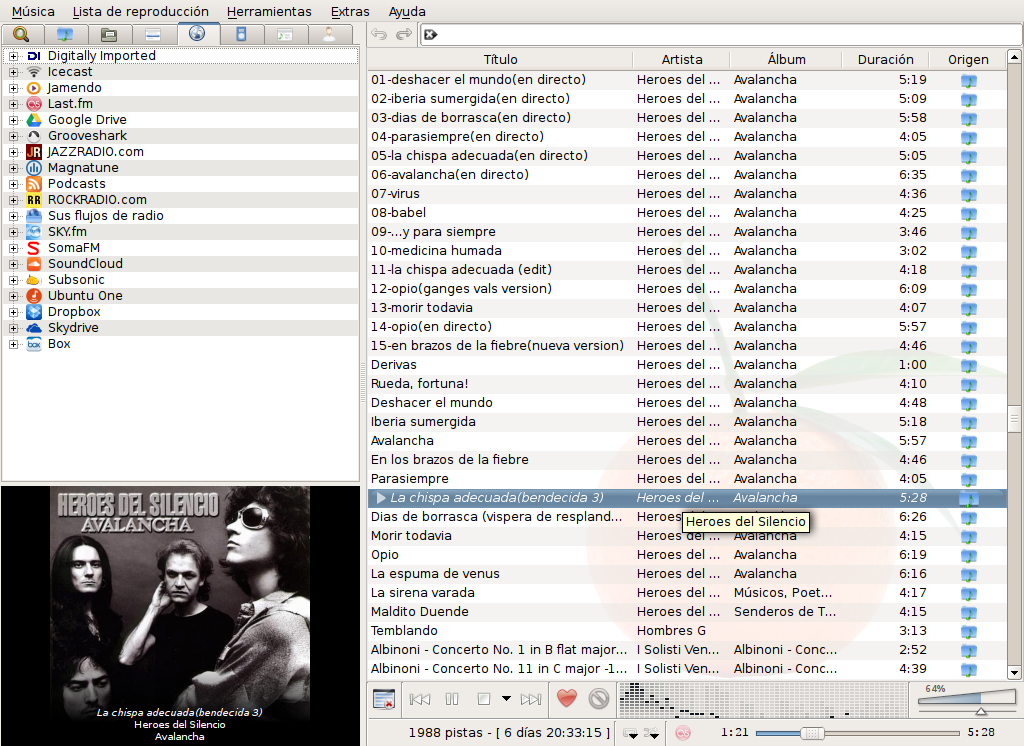Skip to the next track
Screen dimensions: 1024x746
(x=531, y=699)
